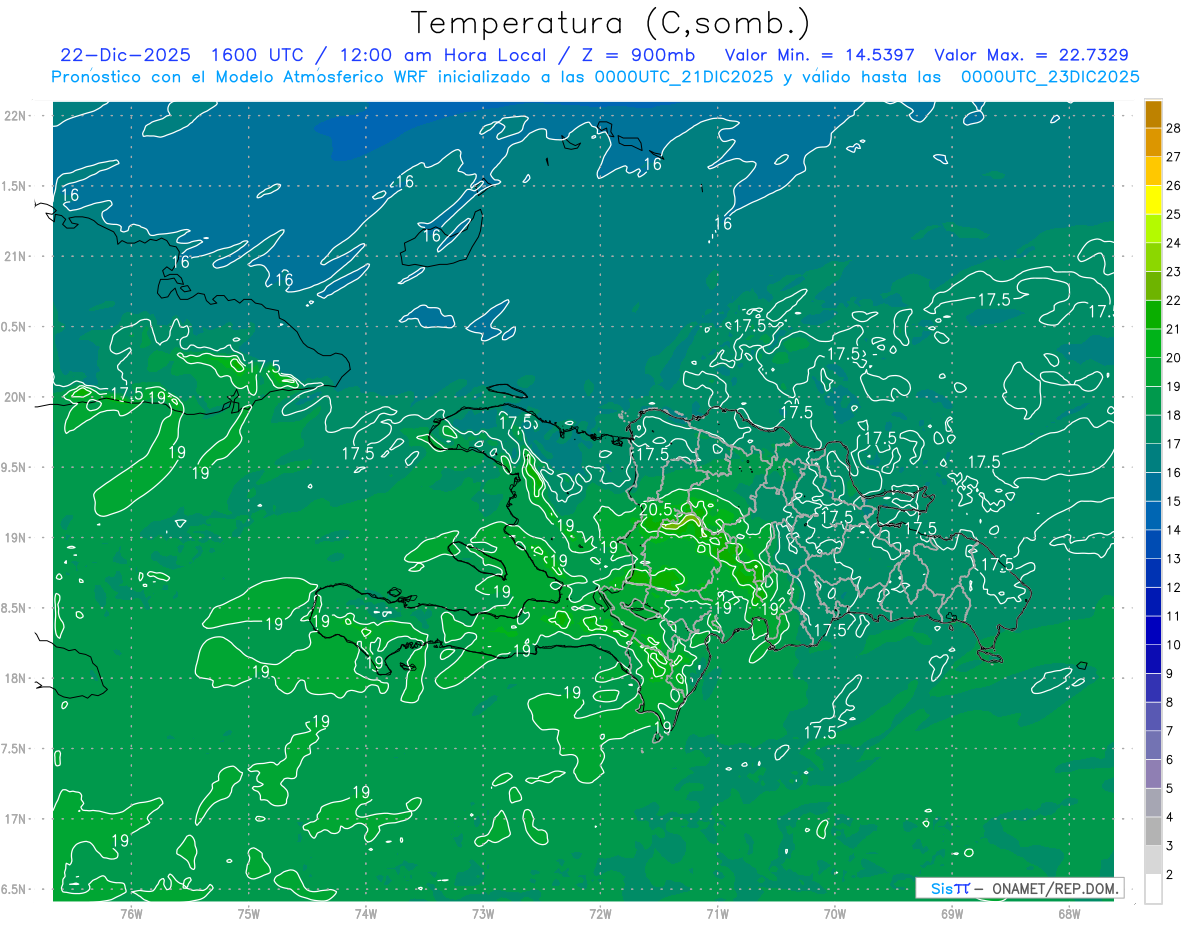Click the "18N" latitude axis label
The image size is (1200, 927).
pos(14,678)
